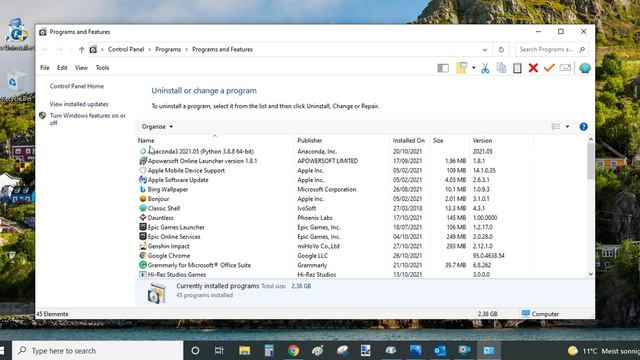Open the File menu
Screen dimensions: 640x360
click(x=45, y=68)
